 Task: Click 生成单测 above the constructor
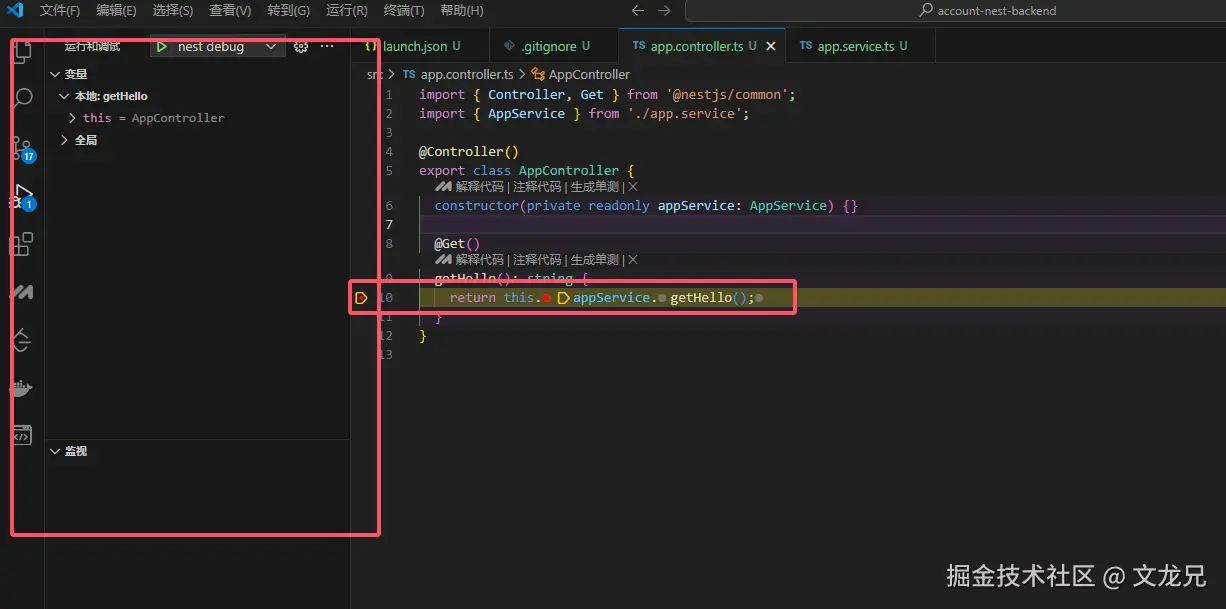point(595,187)
